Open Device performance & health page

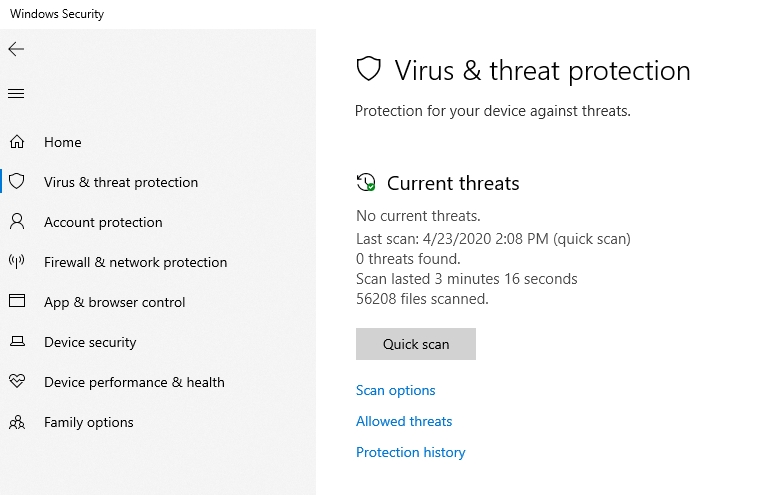(x=134, y=382)
